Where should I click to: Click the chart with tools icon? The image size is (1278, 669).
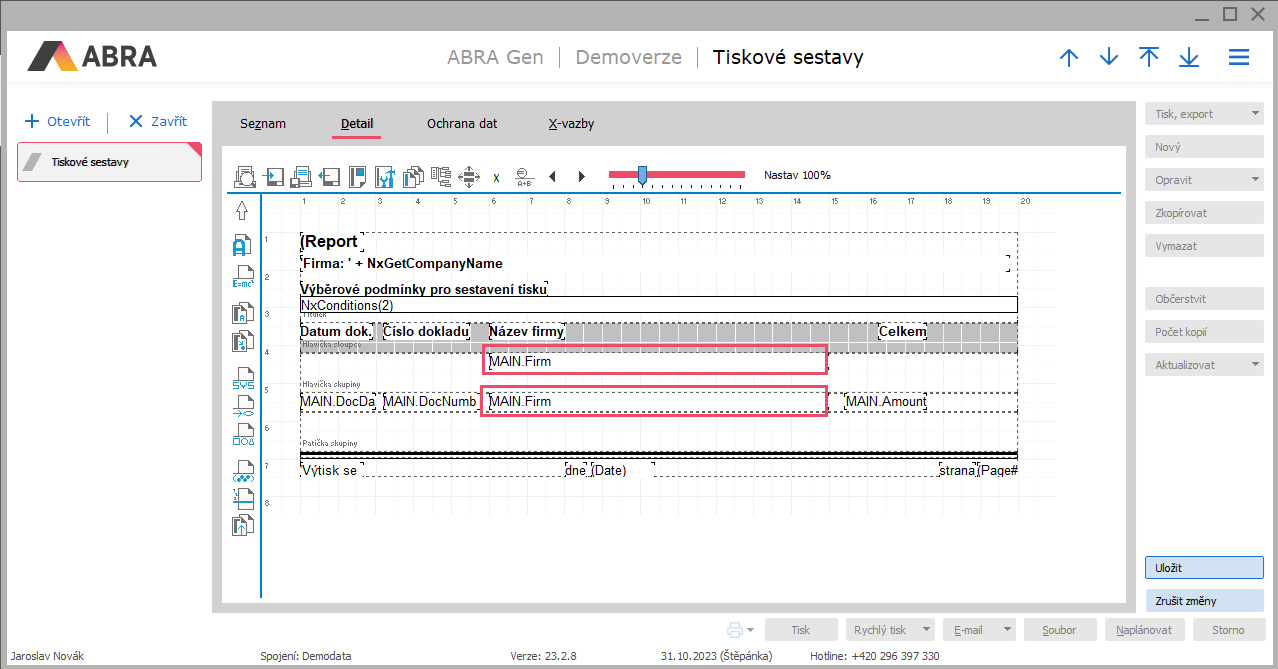click(x=385, y=177)
